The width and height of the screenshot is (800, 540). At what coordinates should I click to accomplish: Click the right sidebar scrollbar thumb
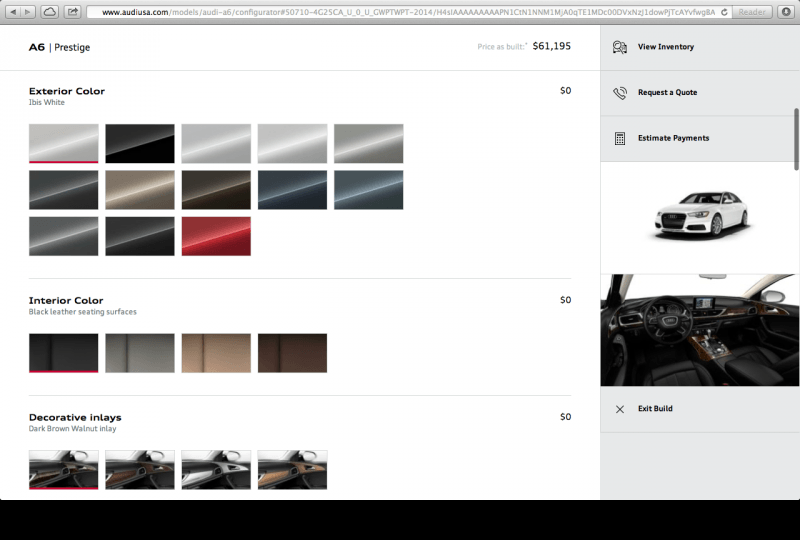(x=796, y=139)
